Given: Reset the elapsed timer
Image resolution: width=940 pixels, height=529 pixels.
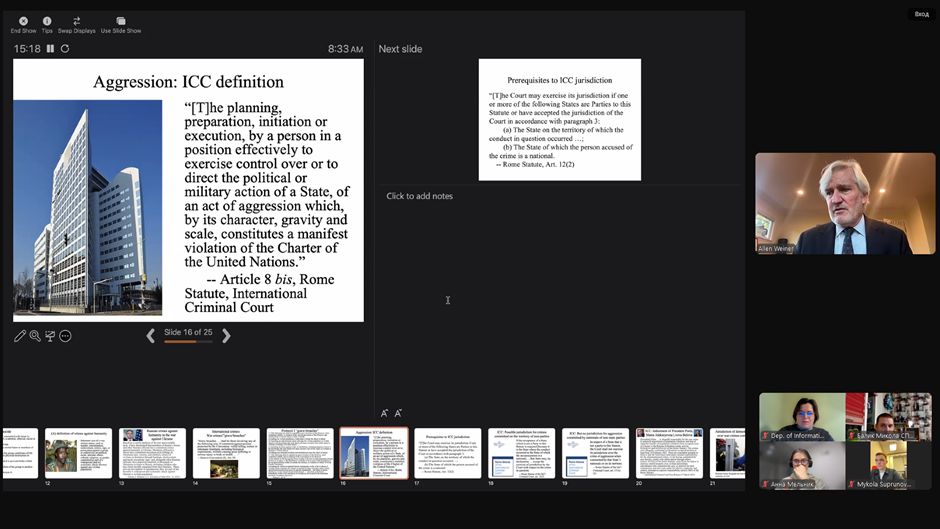Looking at the screenshot, I should (65, 48).
